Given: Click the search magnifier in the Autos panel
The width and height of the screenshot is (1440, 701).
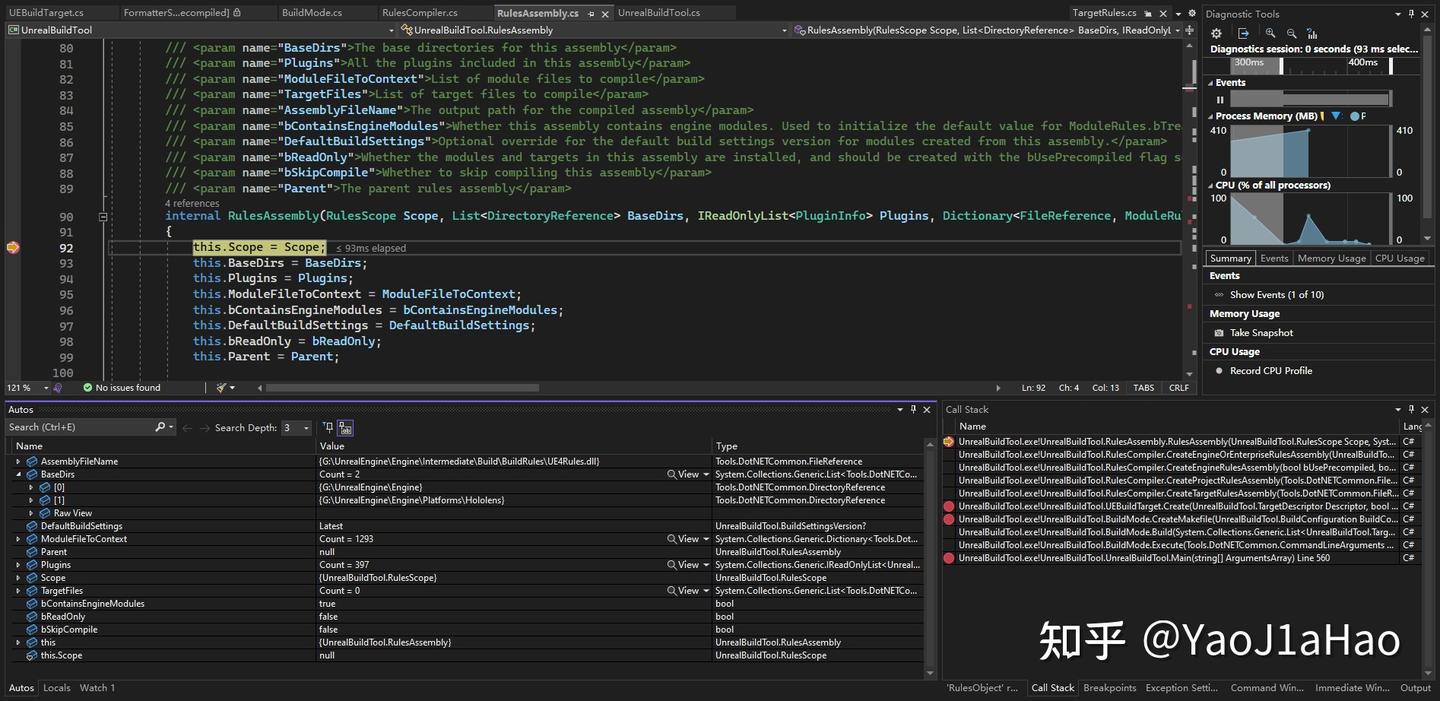Looking at the screenshot, I should click(x=160, y=428).
